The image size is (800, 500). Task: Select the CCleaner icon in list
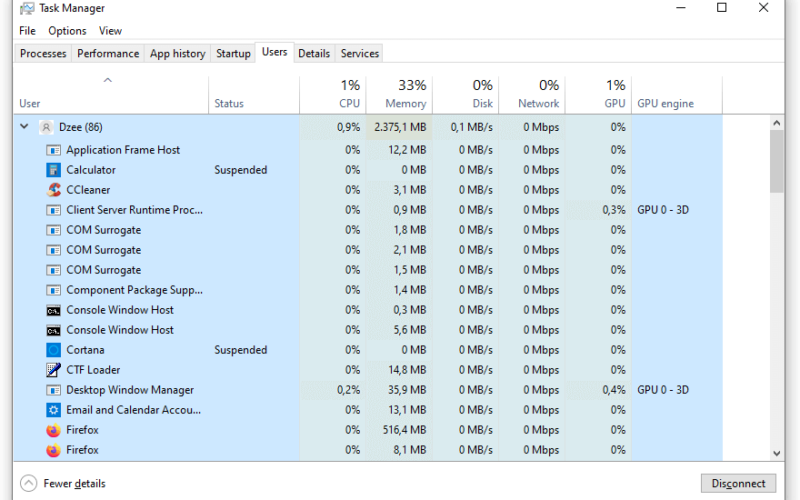point(53,190)
